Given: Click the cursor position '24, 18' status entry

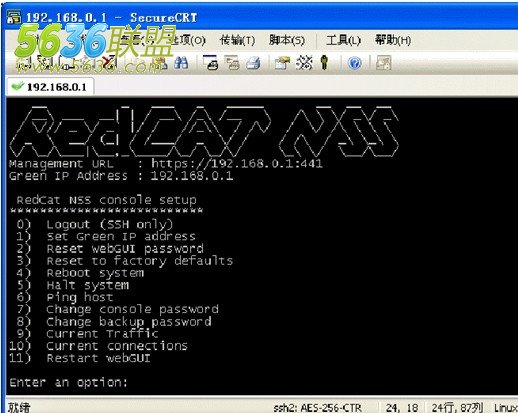Looking at the screenshot, I should point(402,408).
